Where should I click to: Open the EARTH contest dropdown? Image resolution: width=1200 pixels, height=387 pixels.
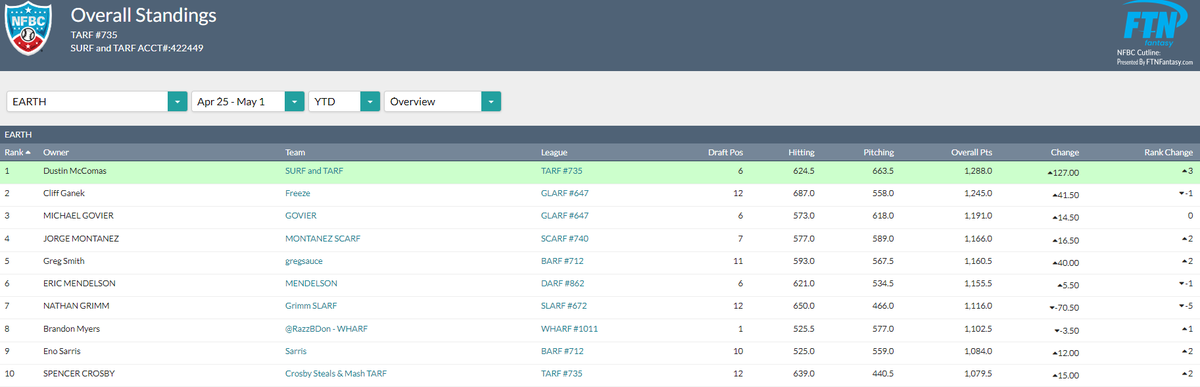tap(96, 102)
